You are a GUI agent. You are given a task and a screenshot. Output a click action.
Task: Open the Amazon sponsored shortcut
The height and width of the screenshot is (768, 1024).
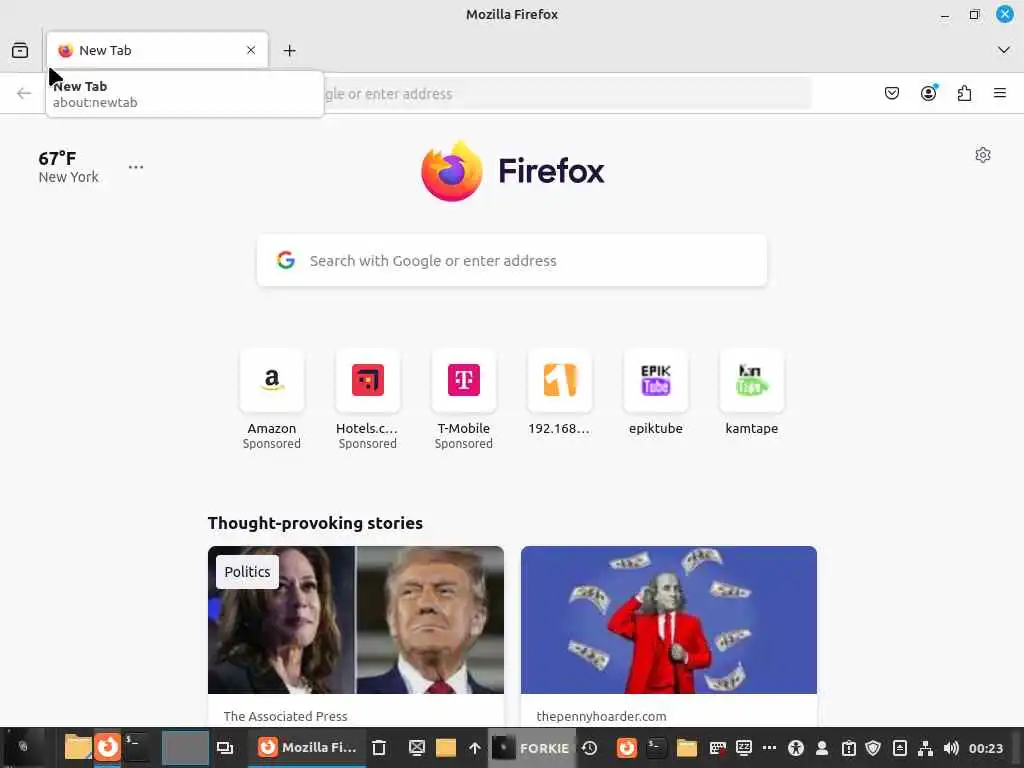point(272,399)
